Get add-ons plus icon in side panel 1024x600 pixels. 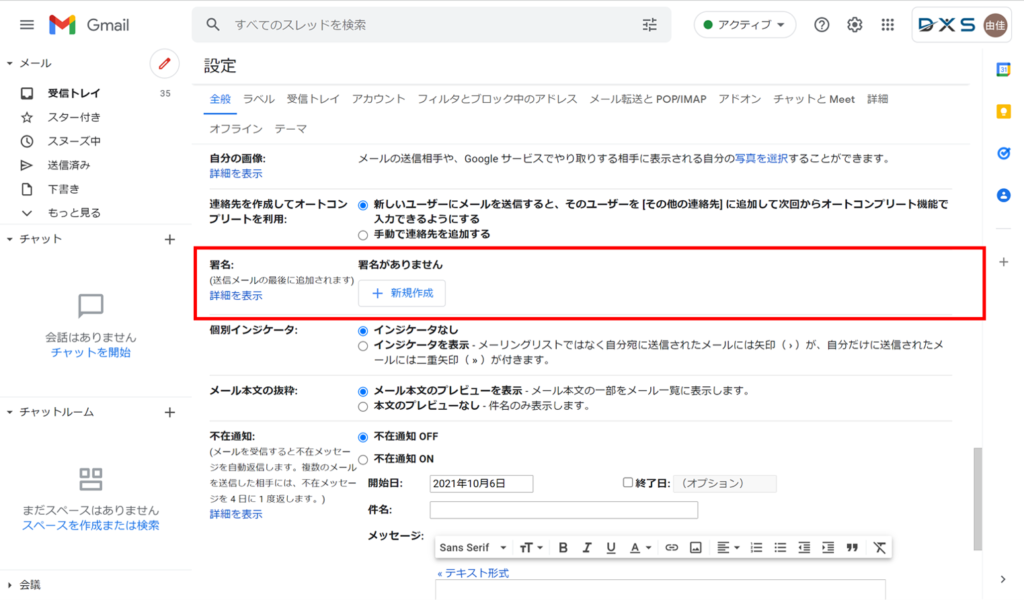point(1004,262)
